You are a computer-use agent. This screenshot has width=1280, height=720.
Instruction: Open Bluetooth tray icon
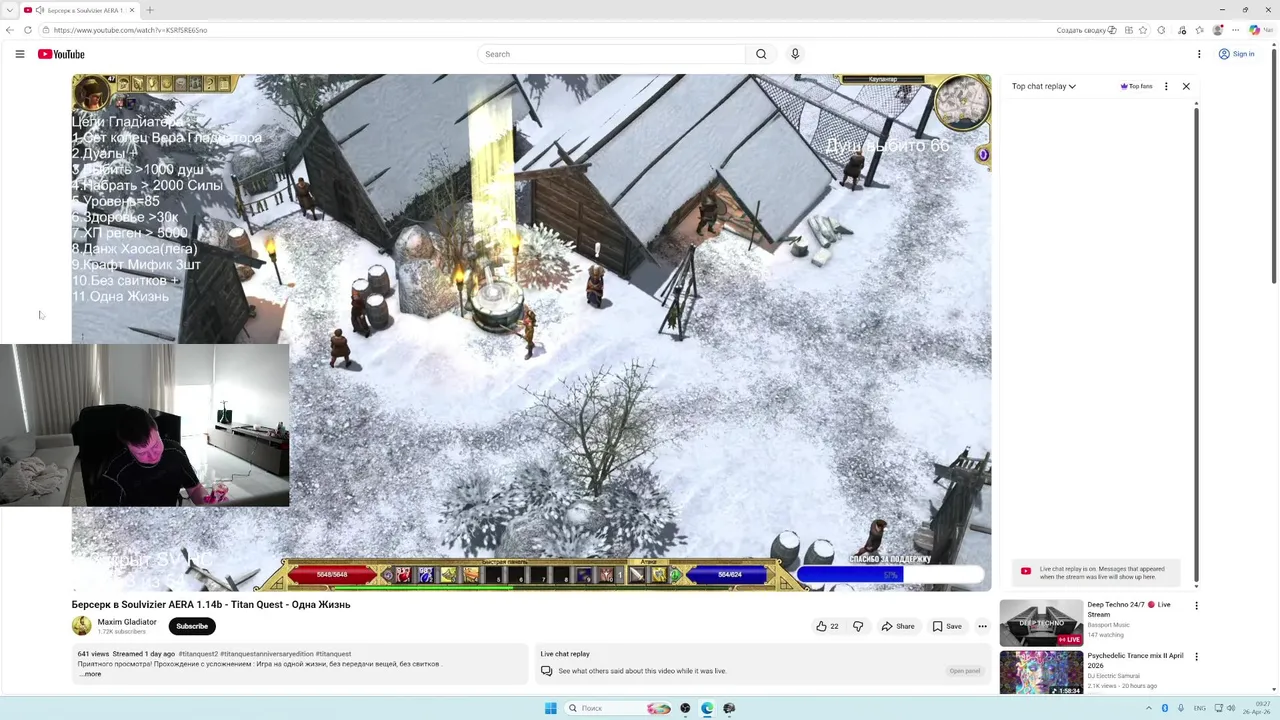(1165, 708)
